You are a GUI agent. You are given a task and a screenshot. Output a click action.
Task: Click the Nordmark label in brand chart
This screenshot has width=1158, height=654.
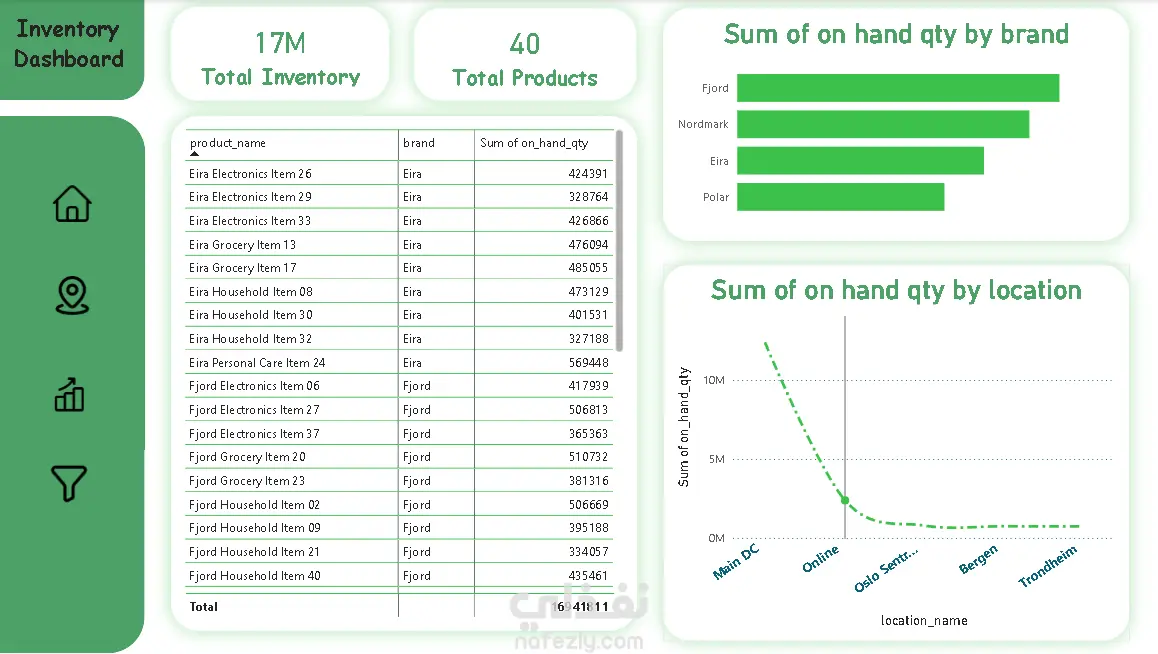click(x=703, y=124)
